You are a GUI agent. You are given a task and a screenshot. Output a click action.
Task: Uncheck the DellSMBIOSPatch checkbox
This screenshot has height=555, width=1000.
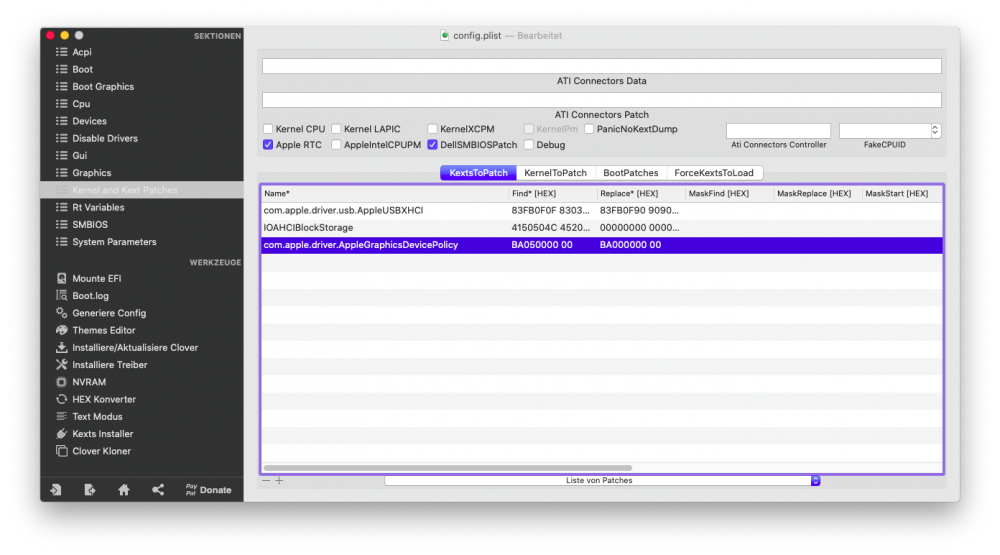point(432,145)
